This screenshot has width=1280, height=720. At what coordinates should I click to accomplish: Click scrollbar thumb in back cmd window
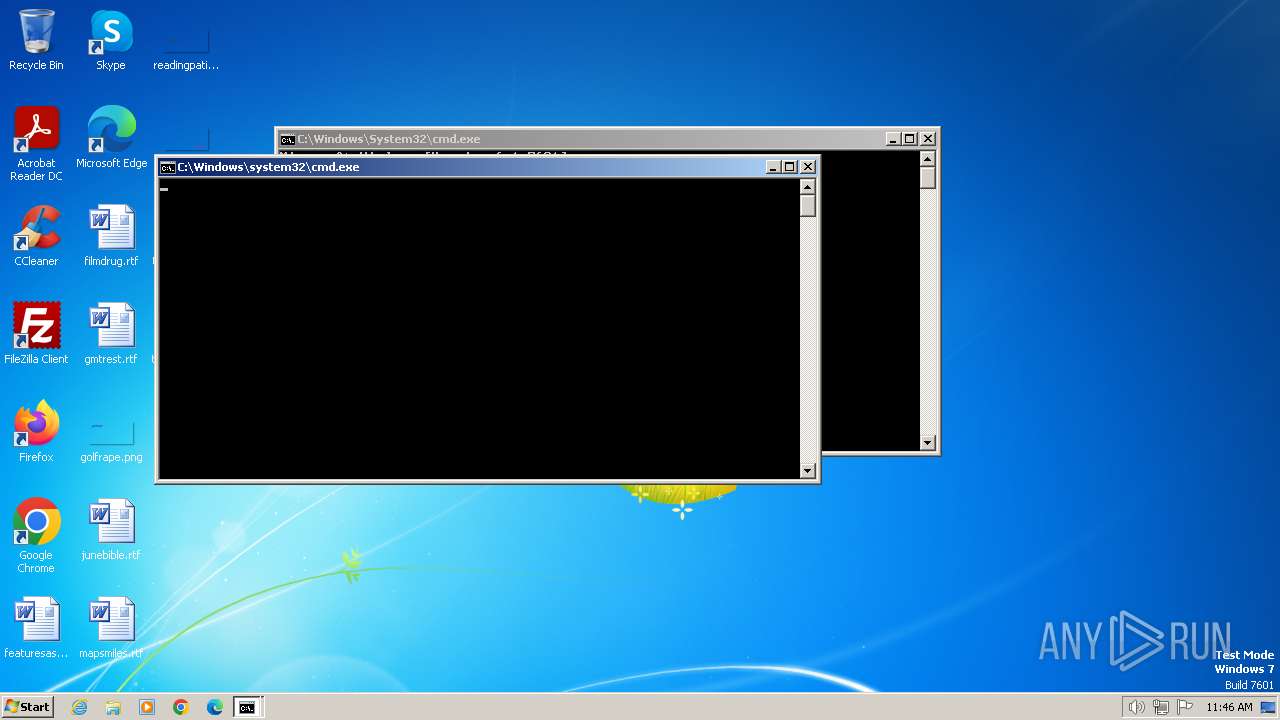928,178
